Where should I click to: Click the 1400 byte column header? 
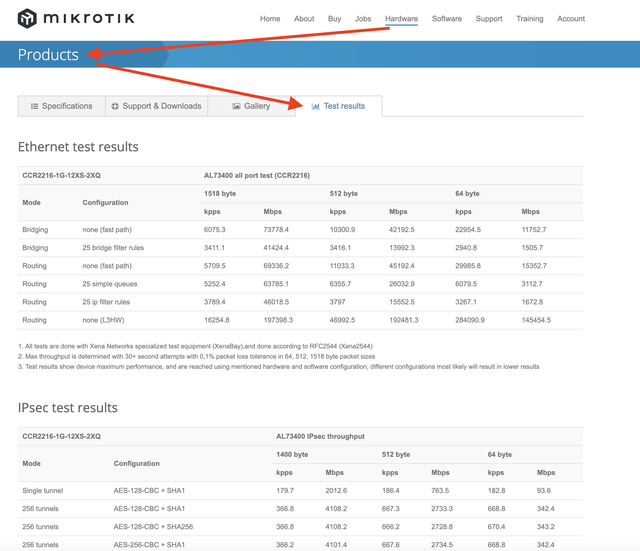point(292,454)
